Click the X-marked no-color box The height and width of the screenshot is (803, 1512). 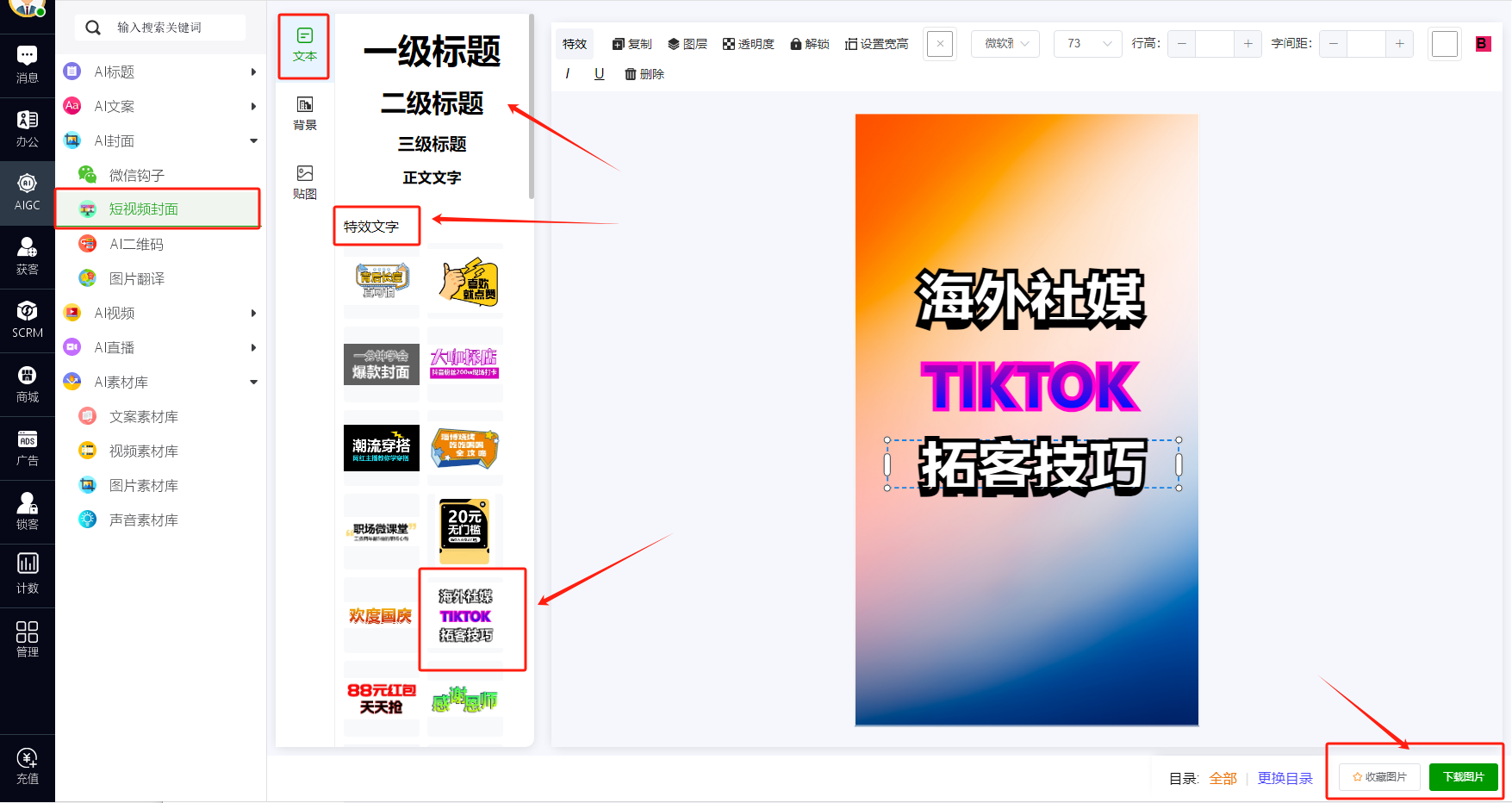click(x=940, y=44)
